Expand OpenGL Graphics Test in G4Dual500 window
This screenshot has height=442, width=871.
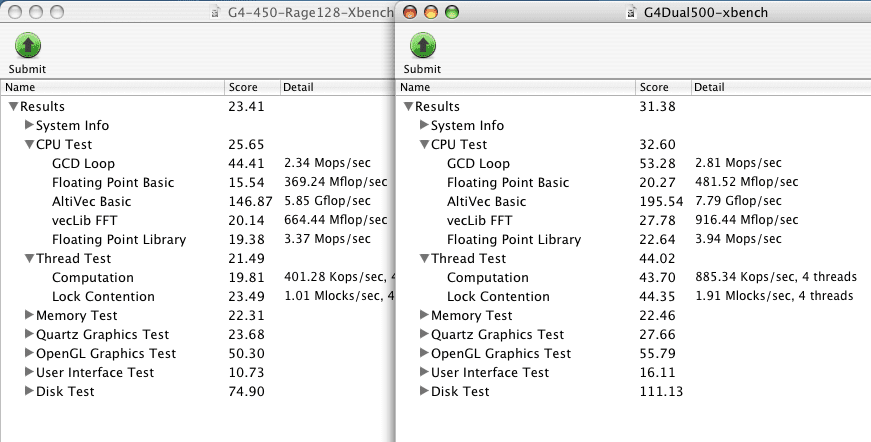point(424,353)
